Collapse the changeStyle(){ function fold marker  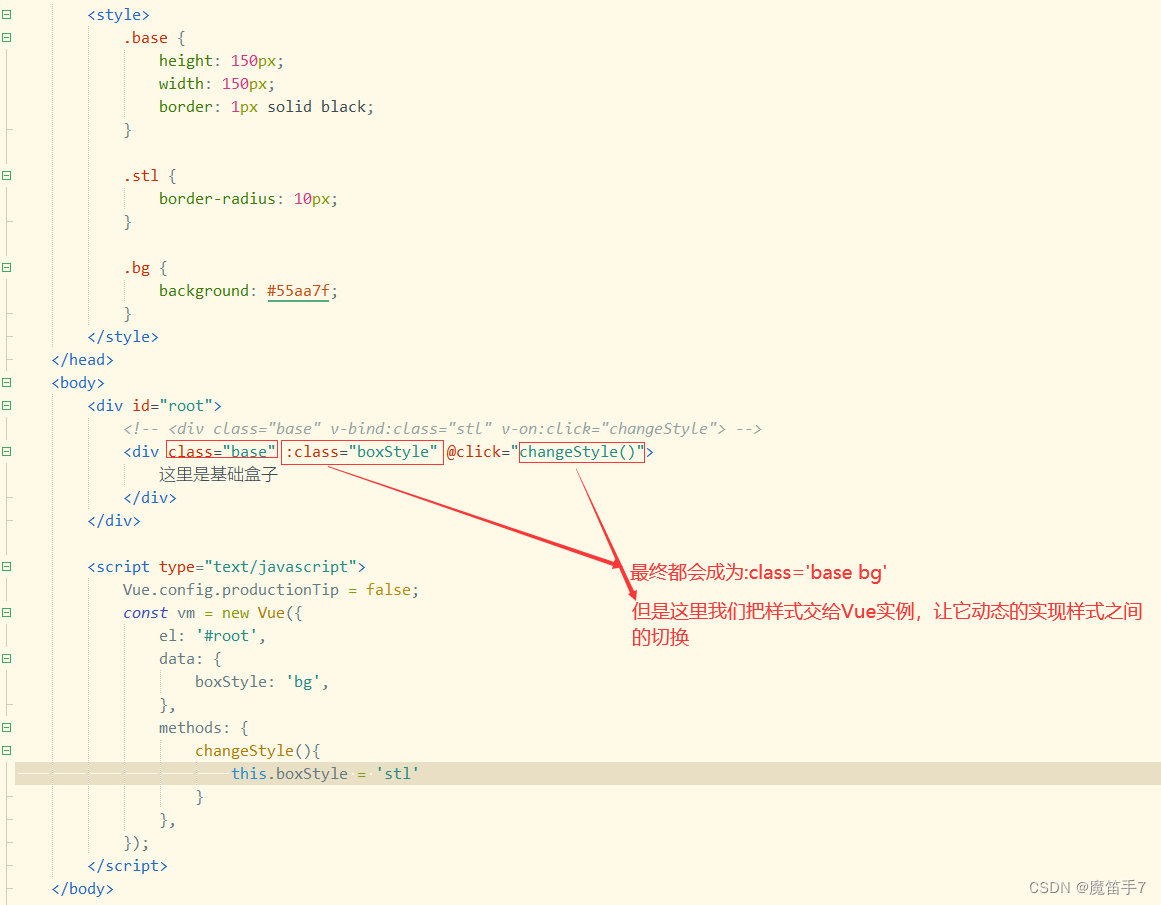[7, 750]
